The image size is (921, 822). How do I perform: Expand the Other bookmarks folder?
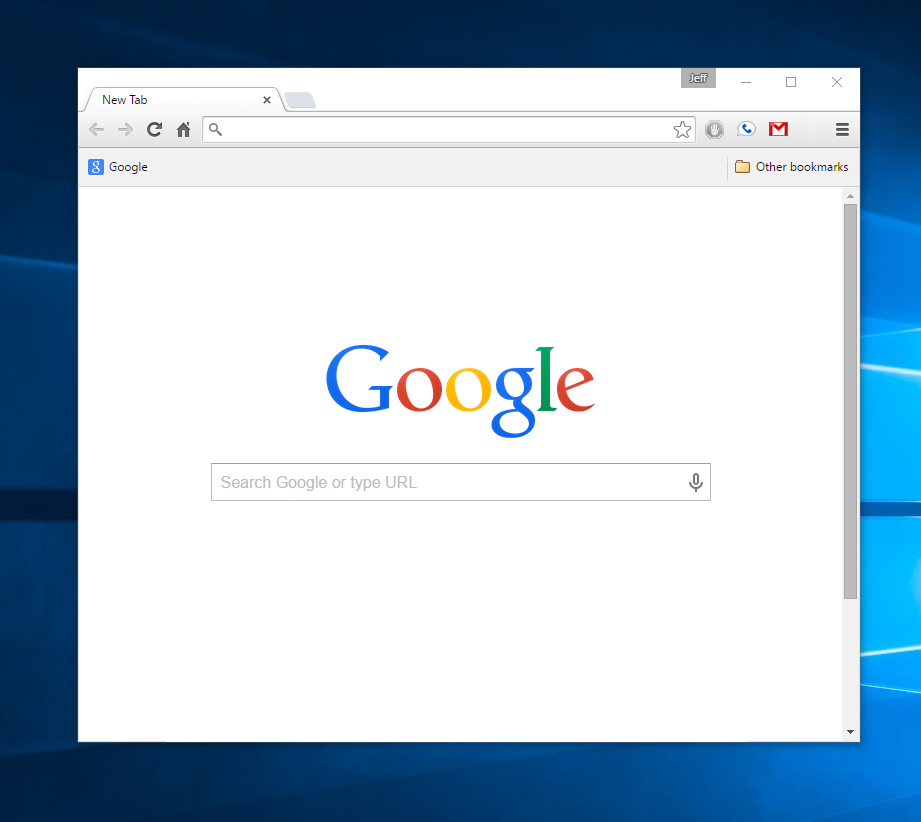(791, 167)
